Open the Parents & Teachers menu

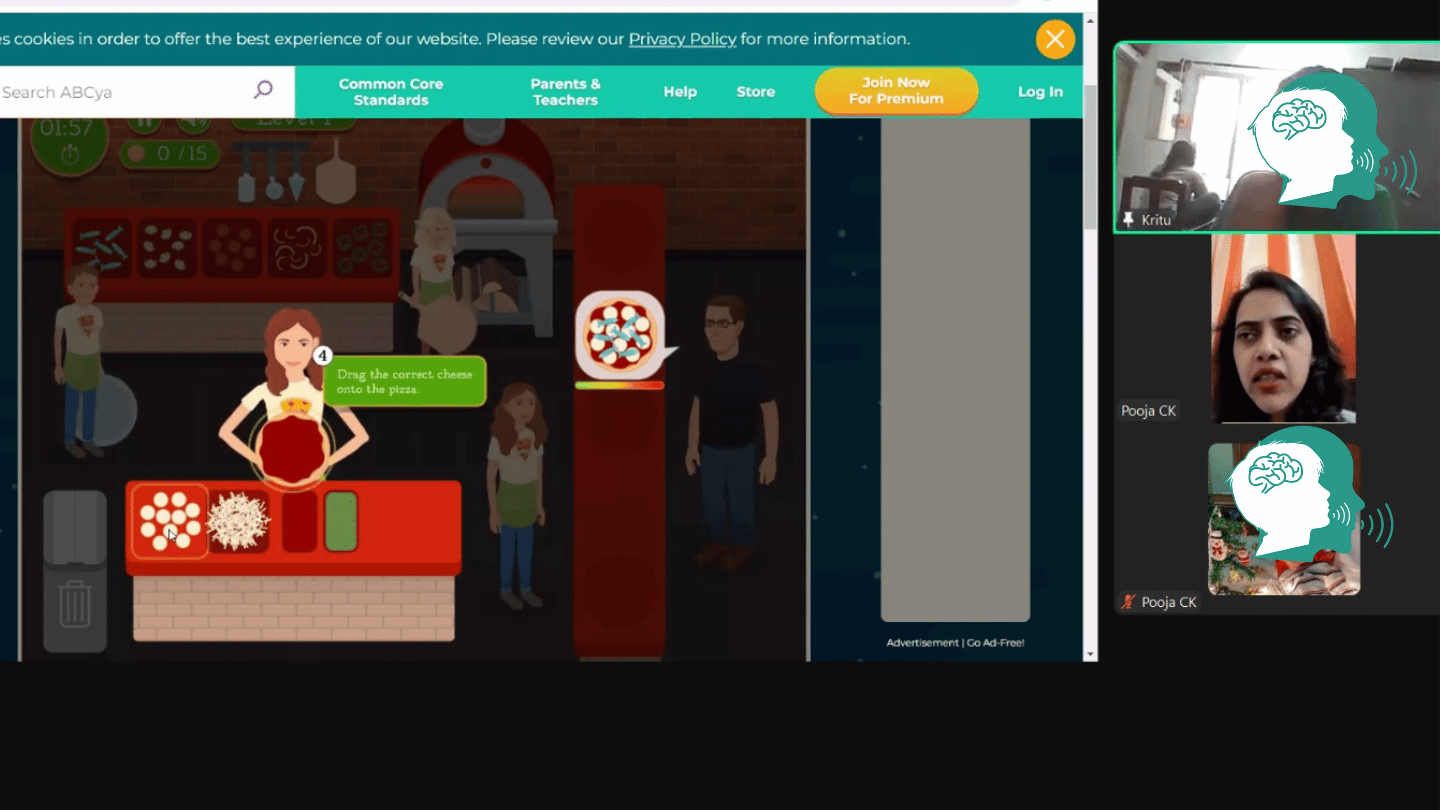tap(565, 92)
